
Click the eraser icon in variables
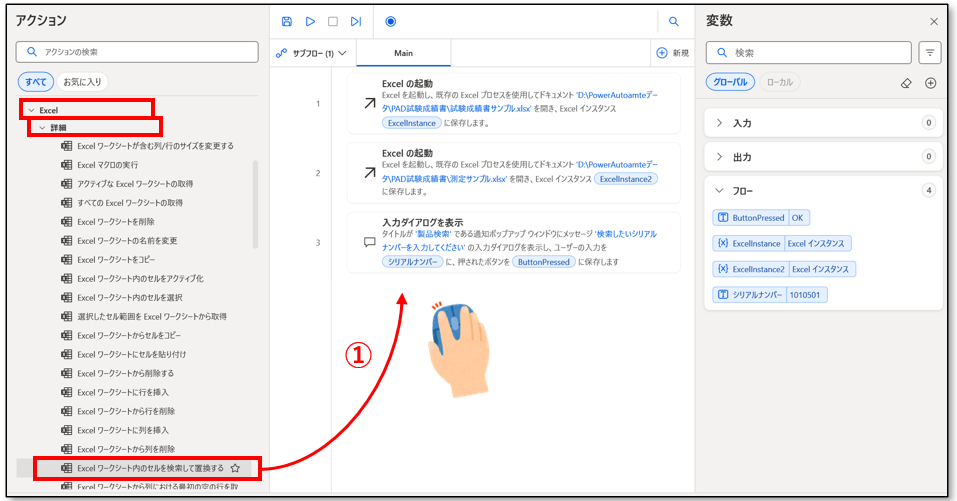[906, 83]
